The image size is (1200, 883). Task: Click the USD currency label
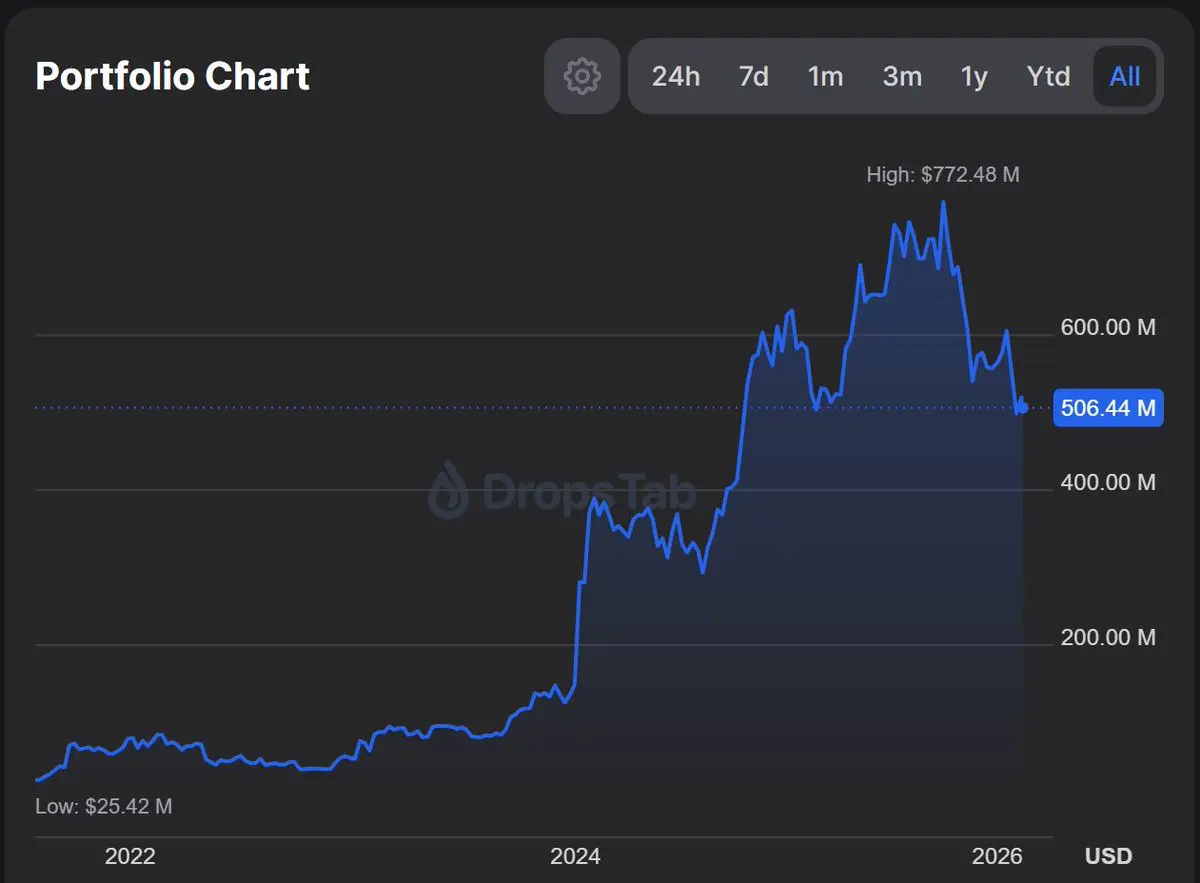tap(1109, 856)
